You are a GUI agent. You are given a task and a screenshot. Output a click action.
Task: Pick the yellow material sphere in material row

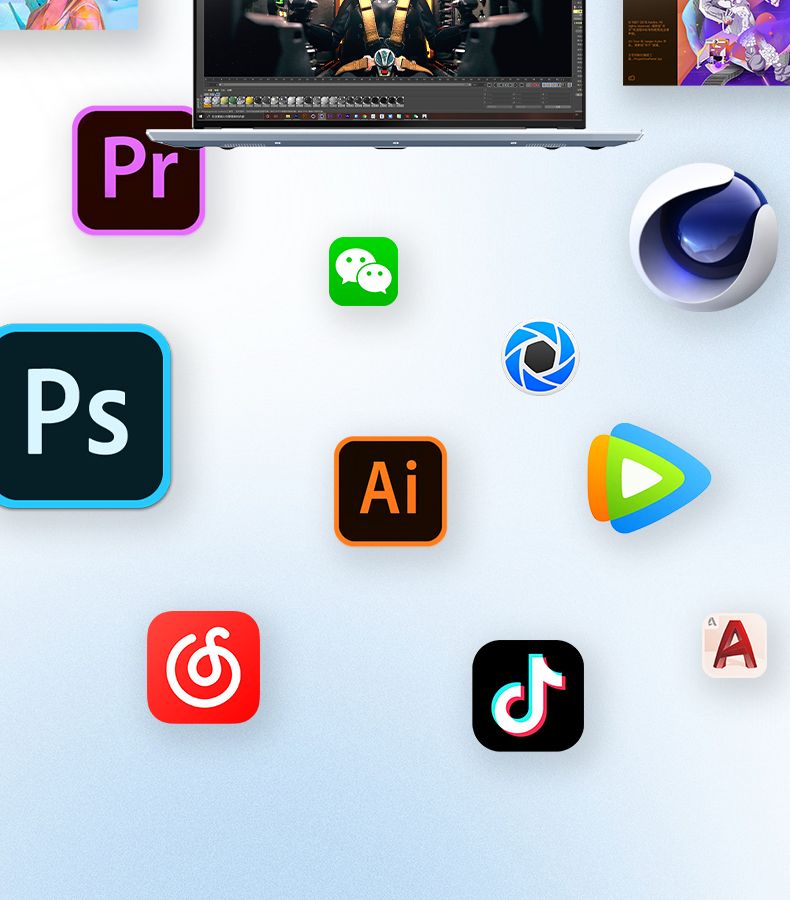click(x=249, y=101)
